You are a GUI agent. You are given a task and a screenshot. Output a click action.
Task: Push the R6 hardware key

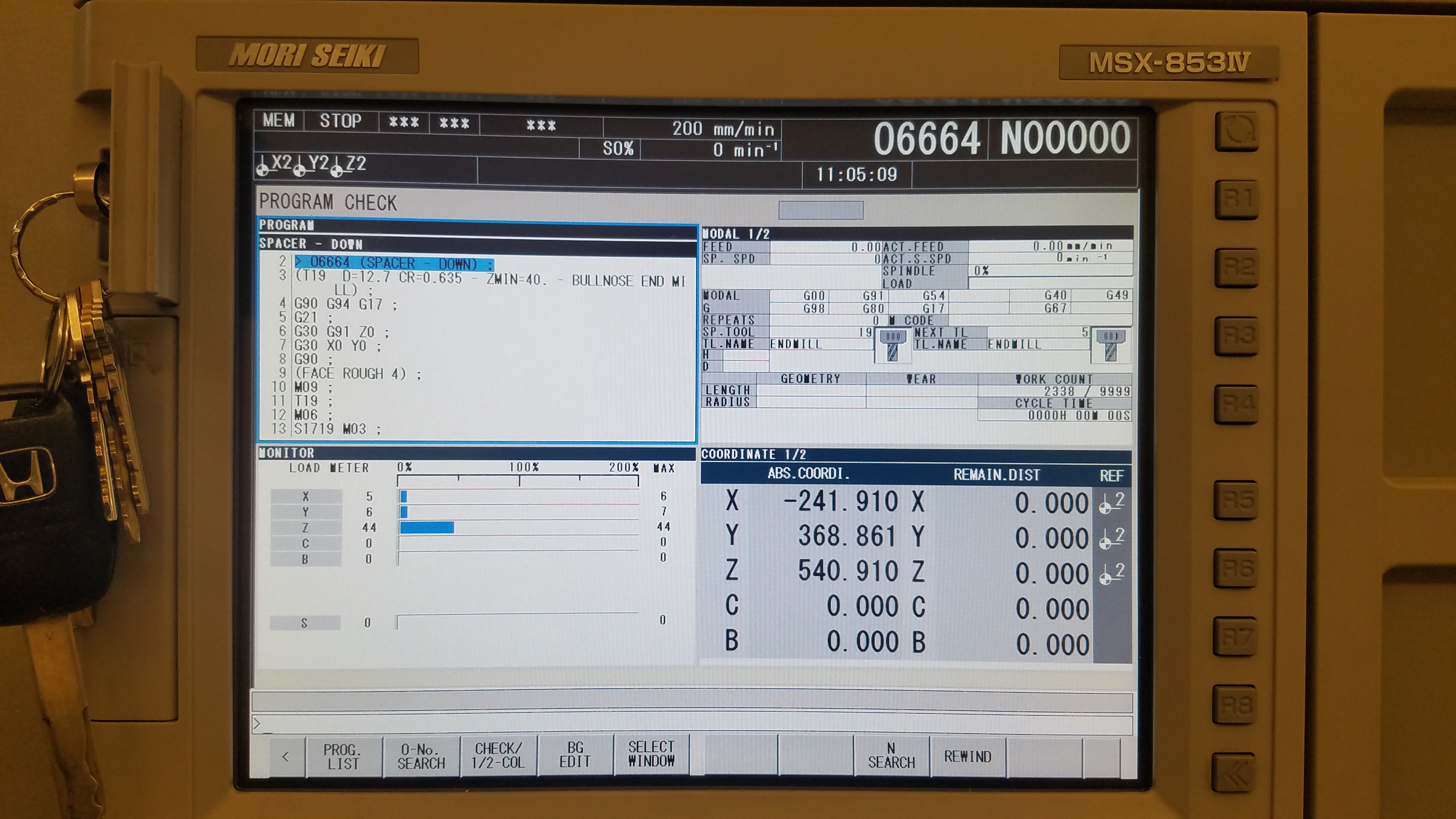coord(1236,569)
